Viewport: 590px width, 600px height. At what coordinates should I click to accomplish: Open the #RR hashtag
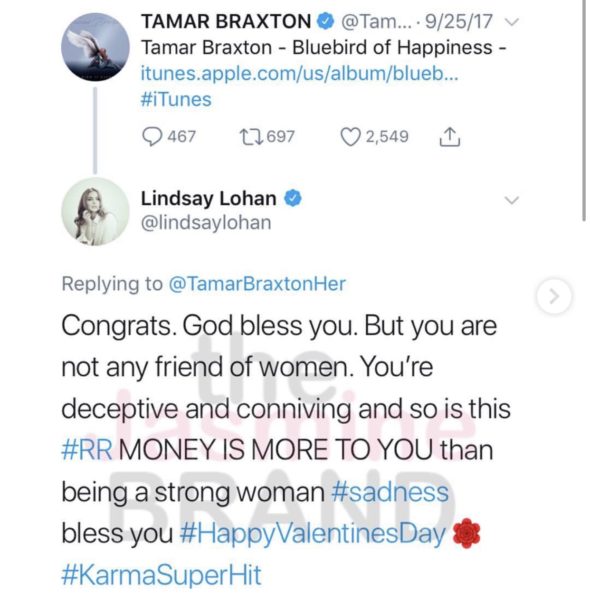click(87, 449)
